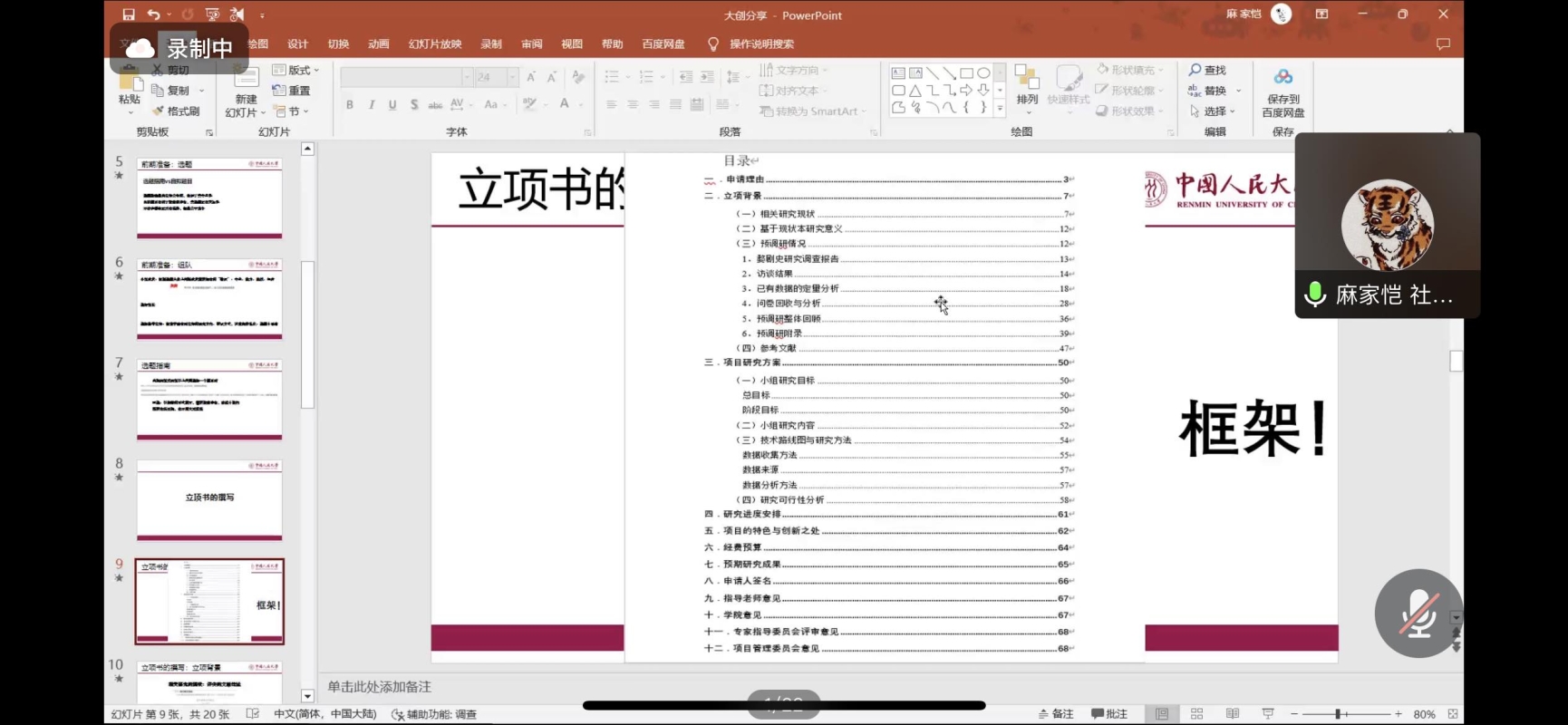Click the Undo arrow icon
Image resolution: width=1568 pixels, height=725 pixels.
point(153,14)
